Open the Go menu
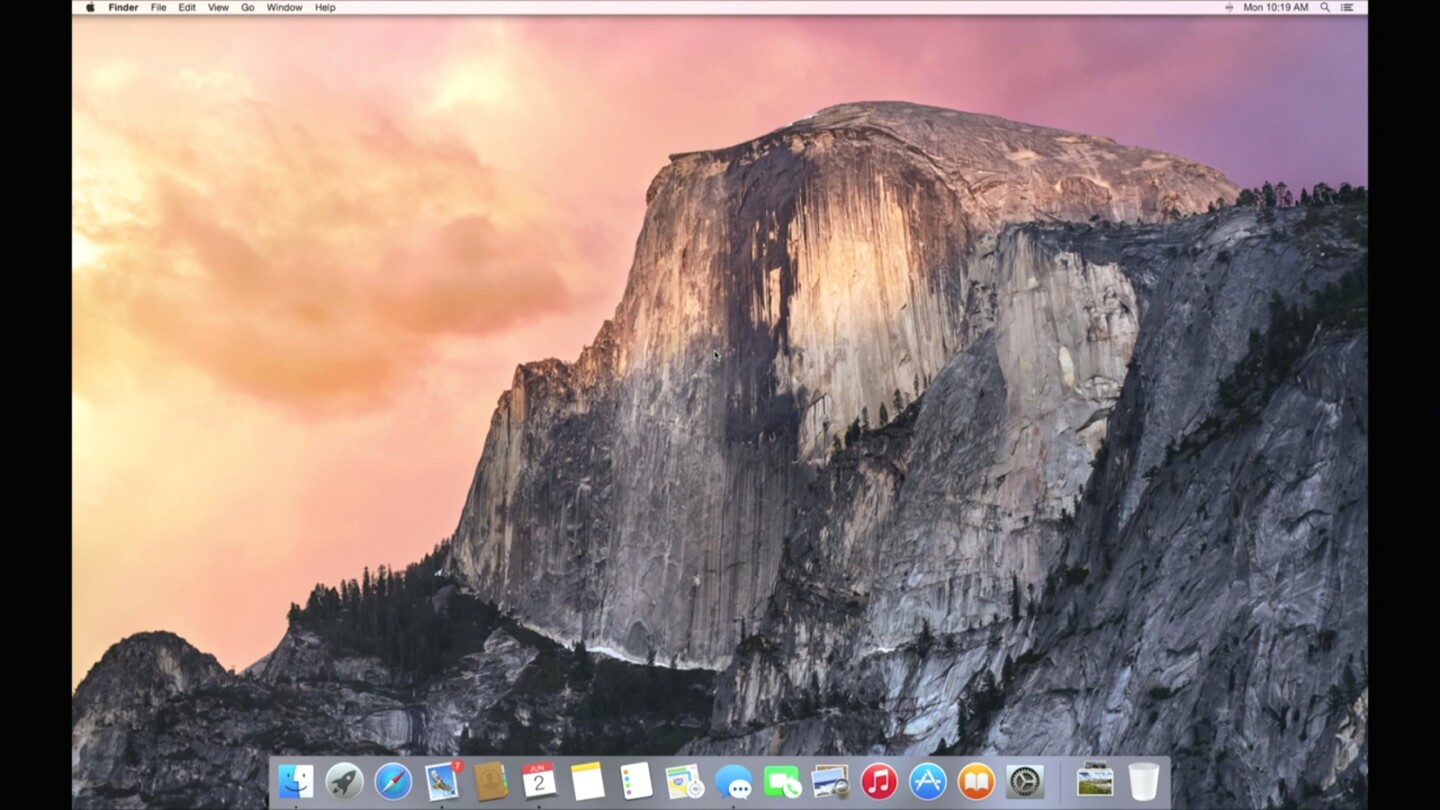 [x=247, y=7]
